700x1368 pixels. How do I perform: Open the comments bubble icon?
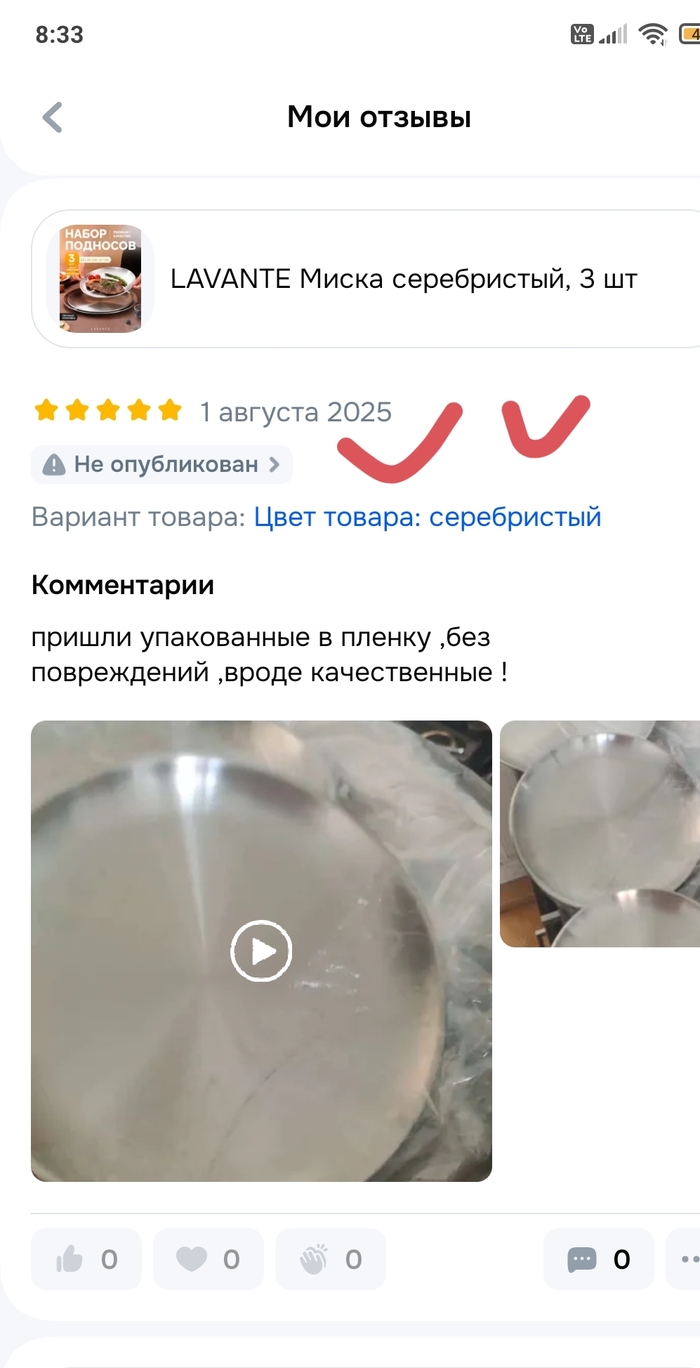click(582, 1260)
